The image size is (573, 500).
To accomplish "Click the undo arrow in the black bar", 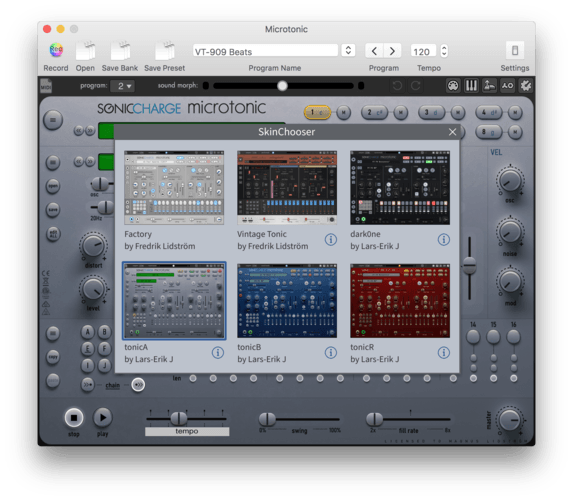I will (397, 86).
